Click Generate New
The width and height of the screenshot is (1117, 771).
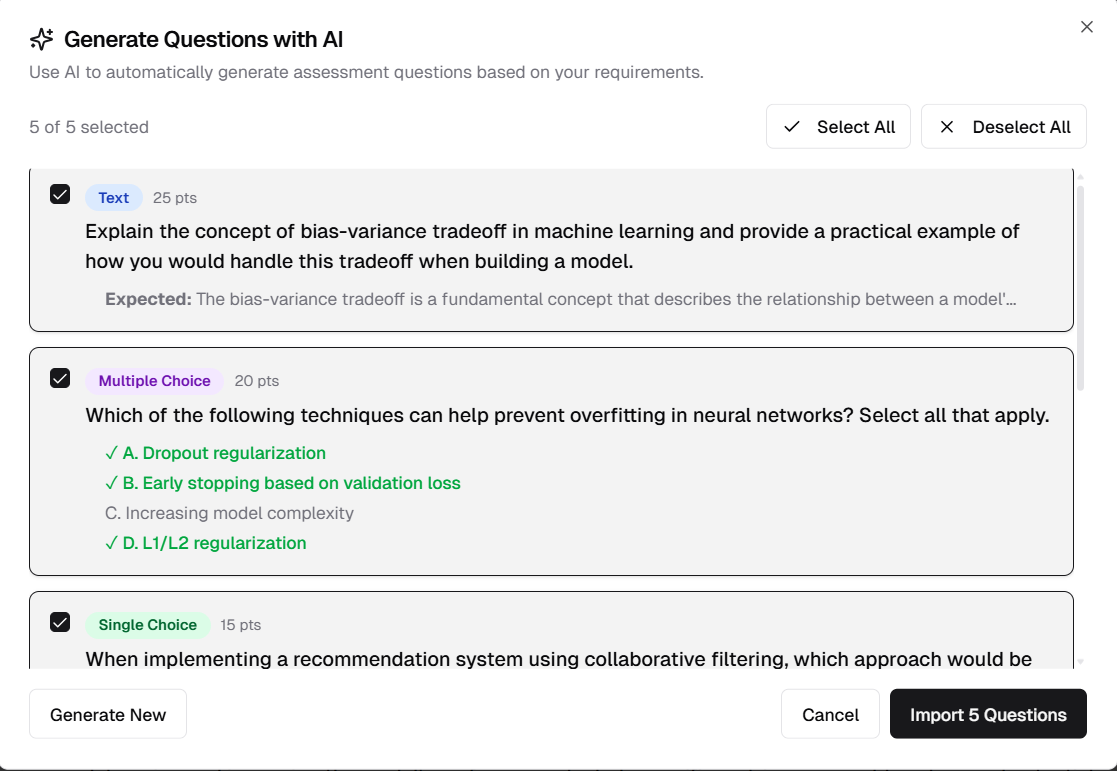(107, 714)
